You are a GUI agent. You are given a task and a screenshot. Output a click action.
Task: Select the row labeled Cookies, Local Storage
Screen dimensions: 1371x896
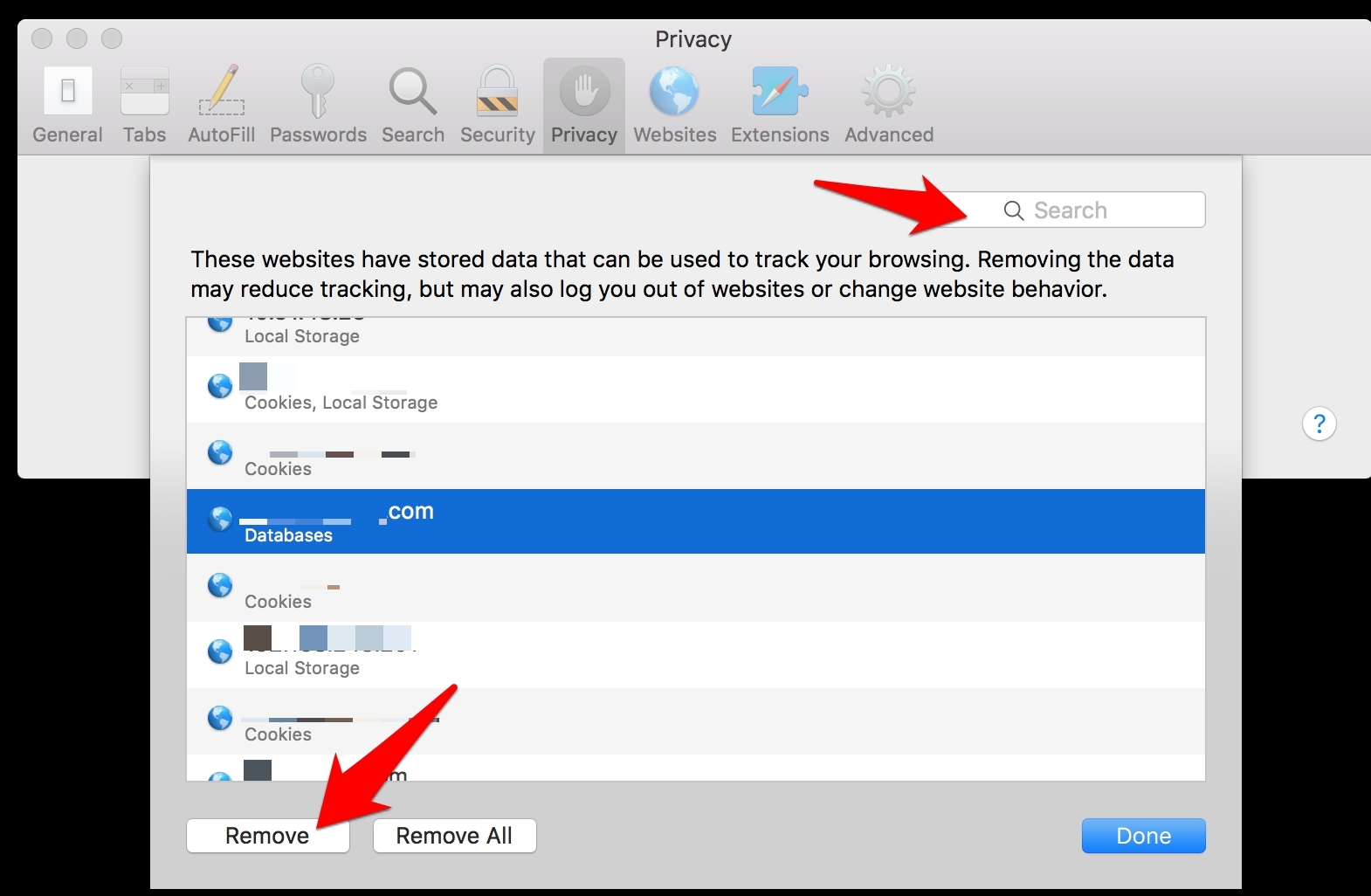coord(696,389)
